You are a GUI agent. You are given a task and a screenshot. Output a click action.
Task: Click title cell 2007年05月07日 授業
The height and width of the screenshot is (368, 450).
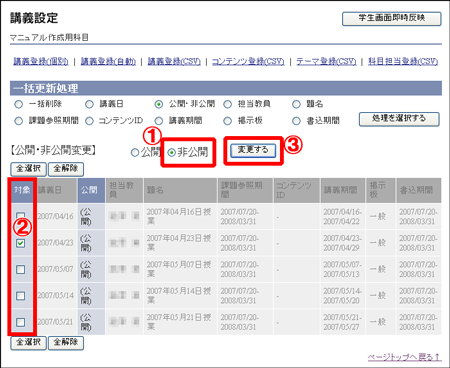180,269
